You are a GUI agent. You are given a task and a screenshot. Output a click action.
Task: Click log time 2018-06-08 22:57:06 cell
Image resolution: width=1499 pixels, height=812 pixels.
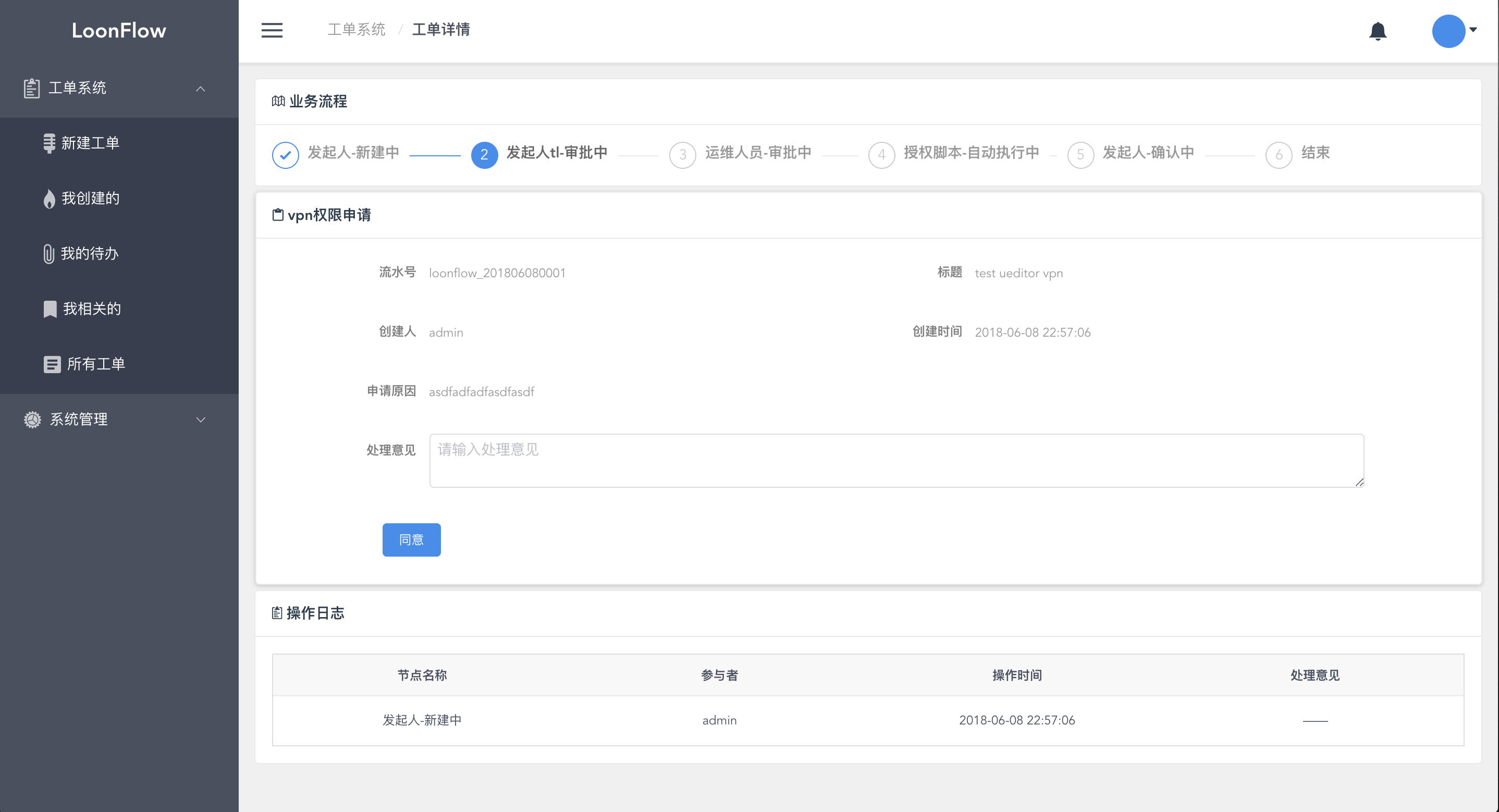[x=1016, y=721]
